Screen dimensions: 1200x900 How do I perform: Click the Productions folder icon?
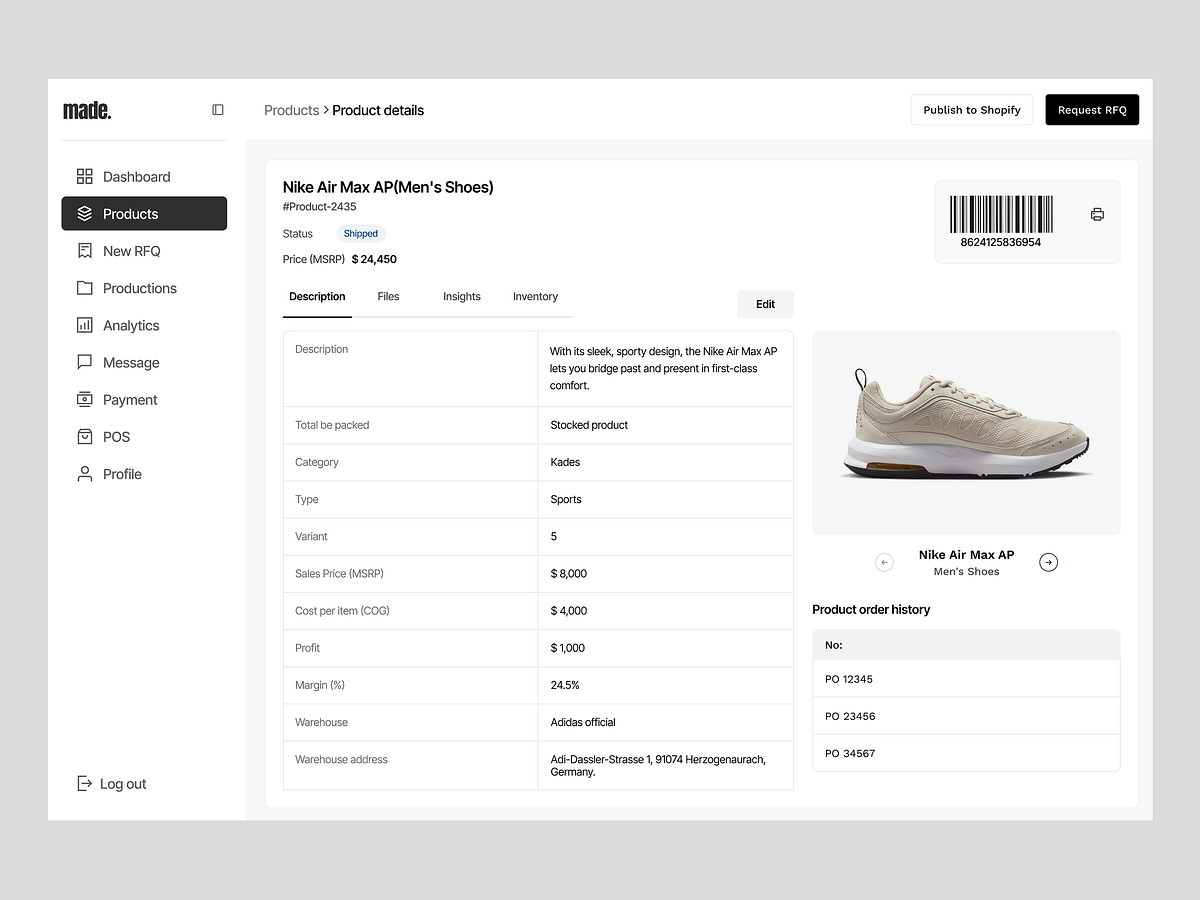pyautogui.click(x=85, y=288)
